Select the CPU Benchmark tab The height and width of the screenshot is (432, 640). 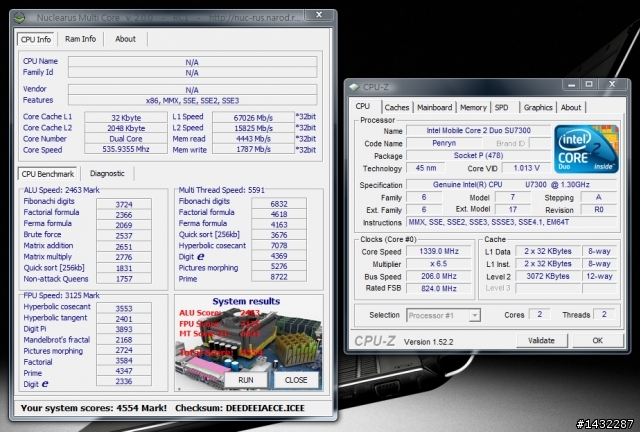coord(48,174)
